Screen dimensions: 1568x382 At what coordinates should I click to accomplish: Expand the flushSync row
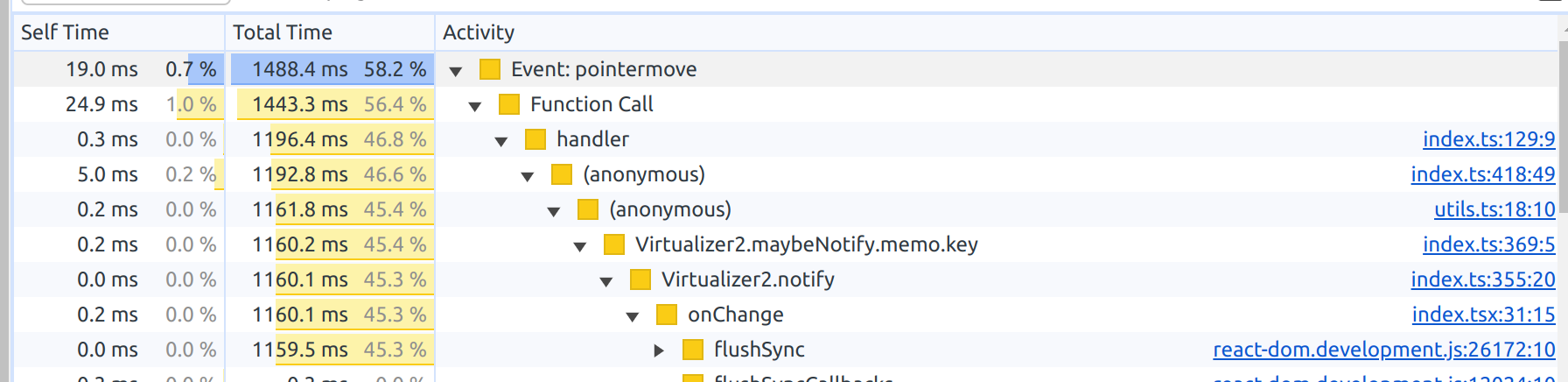point(659,350)
